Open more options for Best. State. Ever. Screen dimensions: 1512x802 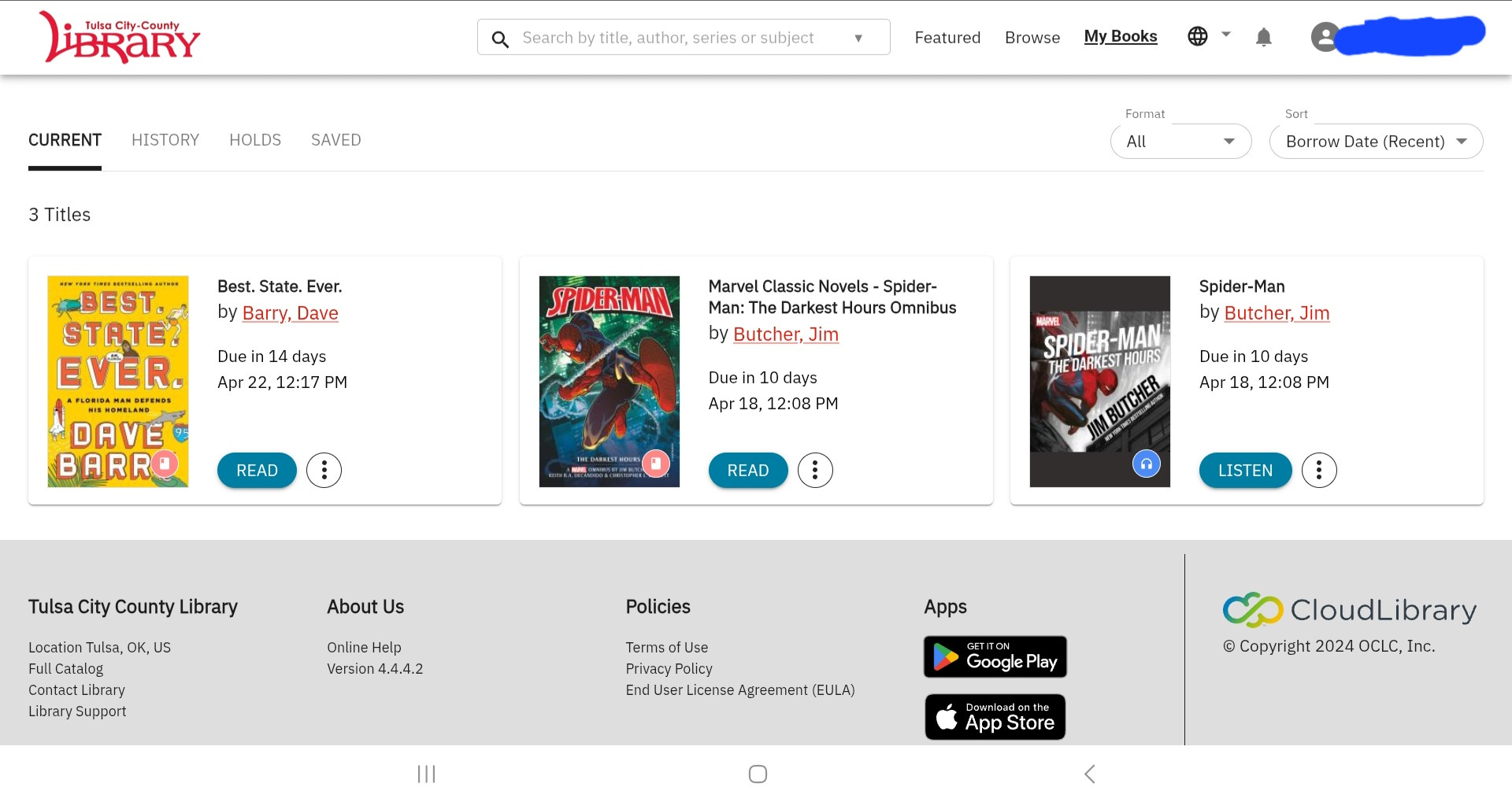324,471
